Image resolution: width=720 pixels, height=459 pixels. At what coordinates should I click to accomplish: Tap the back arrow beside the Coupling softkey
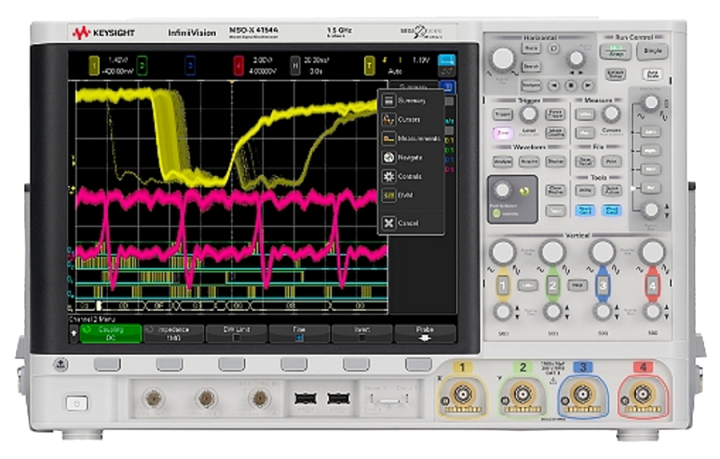[73, 334]
